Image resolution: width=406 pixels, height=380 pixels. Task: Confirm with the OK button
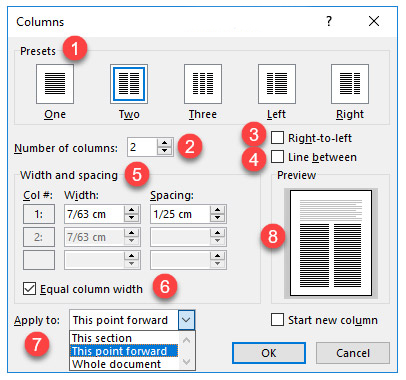(269, 353)
